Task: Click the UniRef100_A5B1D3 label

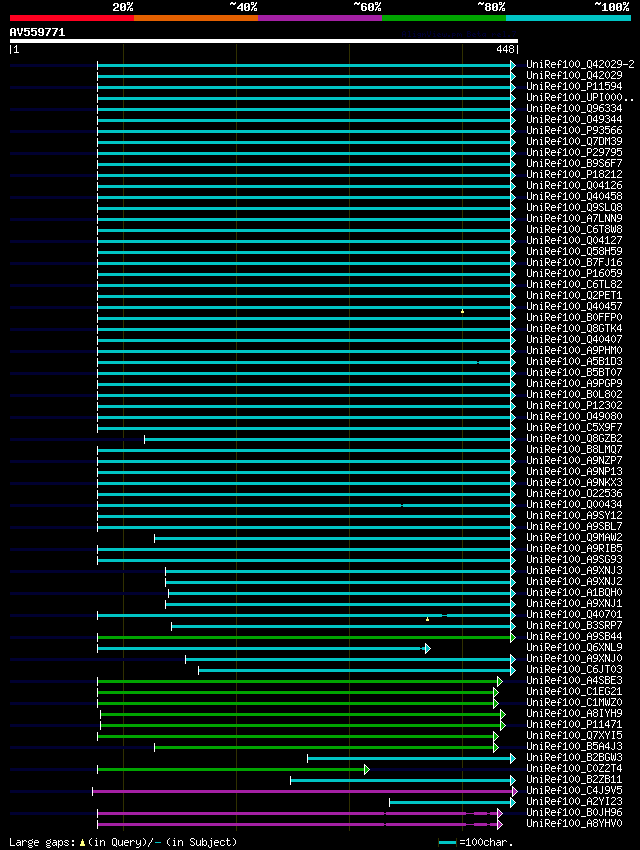Action: 574,362
